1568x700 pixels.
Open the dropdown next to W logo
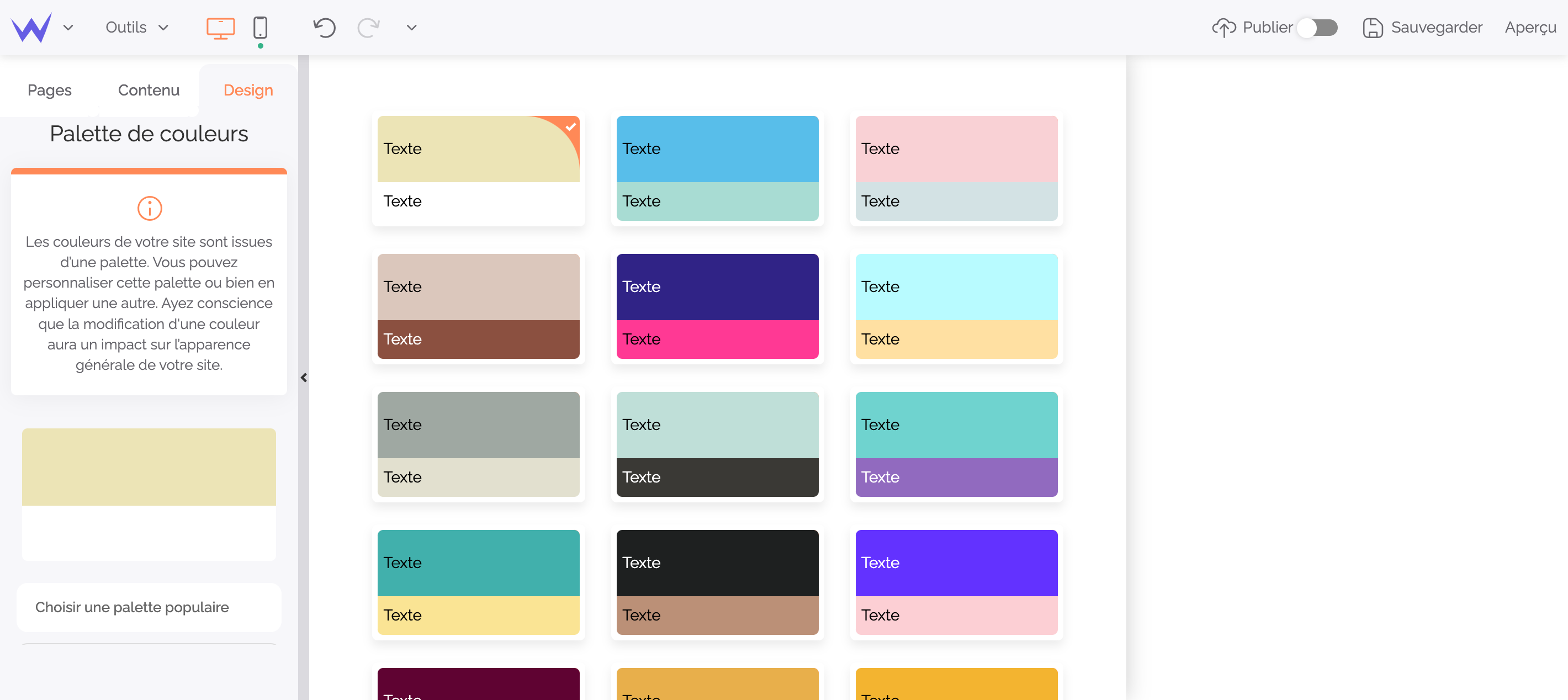coord(68,28)
